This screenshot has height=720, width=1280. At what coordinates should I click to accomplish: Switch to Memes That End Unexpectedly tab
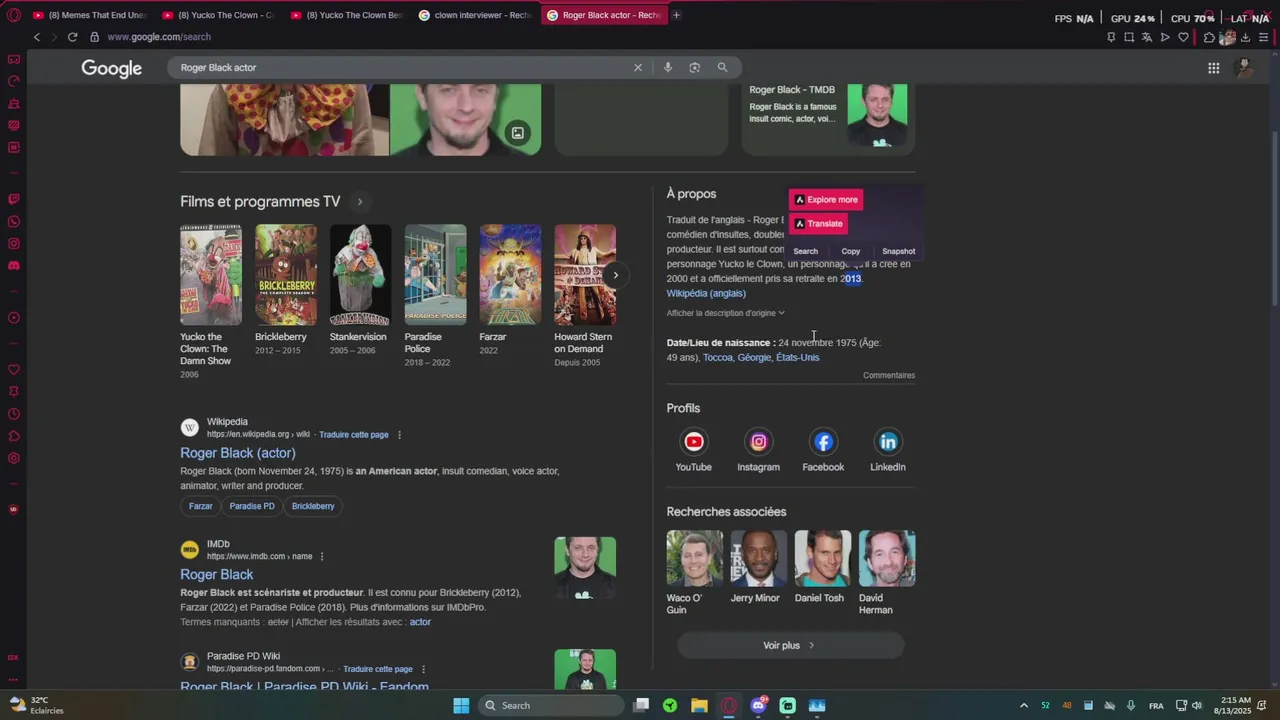pos(89,15)
